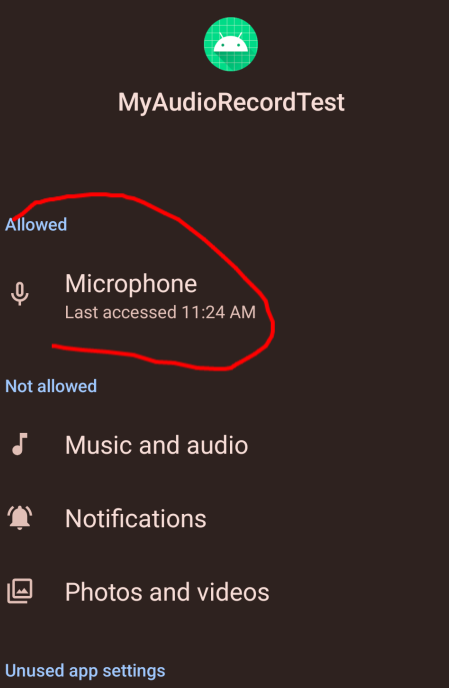The width and height of the screenshot is (449, 688).
Task: Click the green Android app icon
Action: pyautogui.click(x=231, y=44)
